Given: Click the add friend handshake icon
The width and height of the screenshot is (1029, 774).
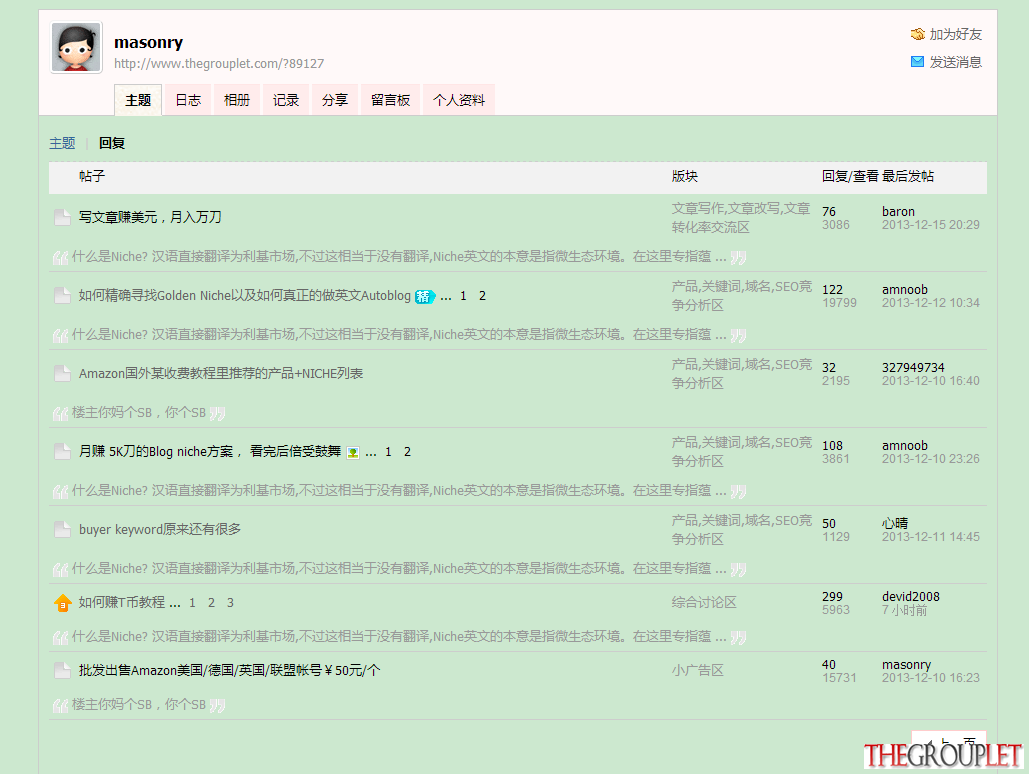Looking at the screenshot, I should point(917,34).
